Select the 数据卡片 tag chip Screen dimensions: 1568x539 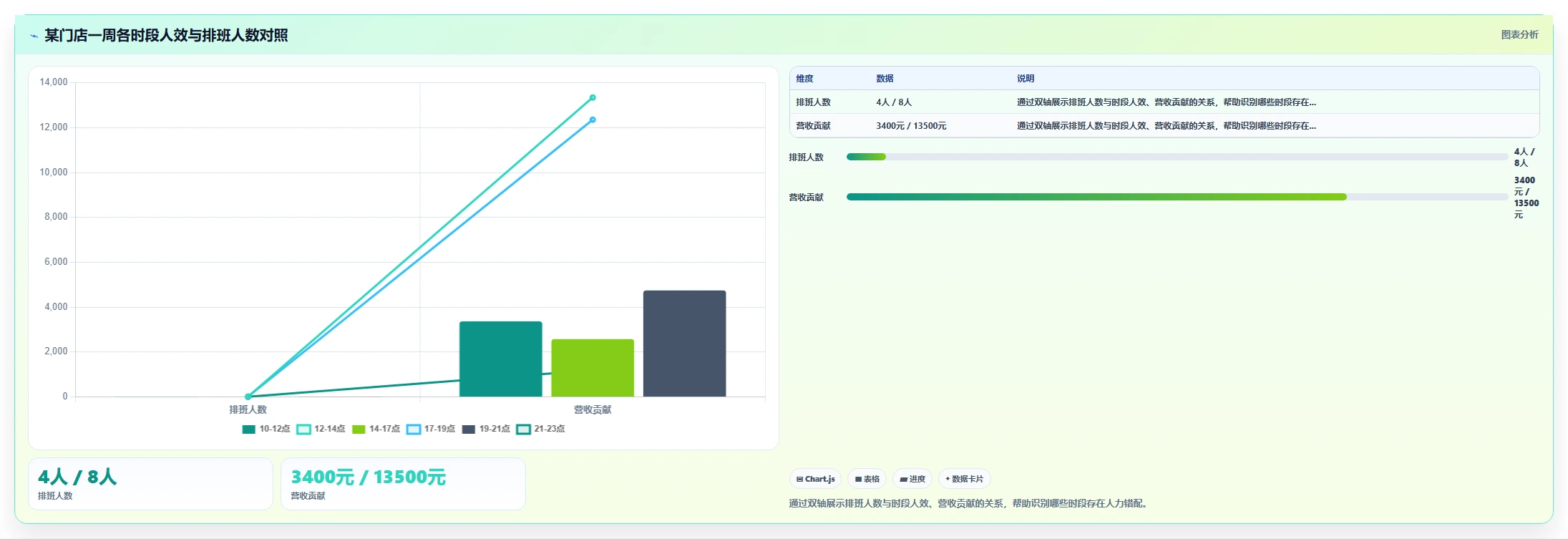pos(965,479)
